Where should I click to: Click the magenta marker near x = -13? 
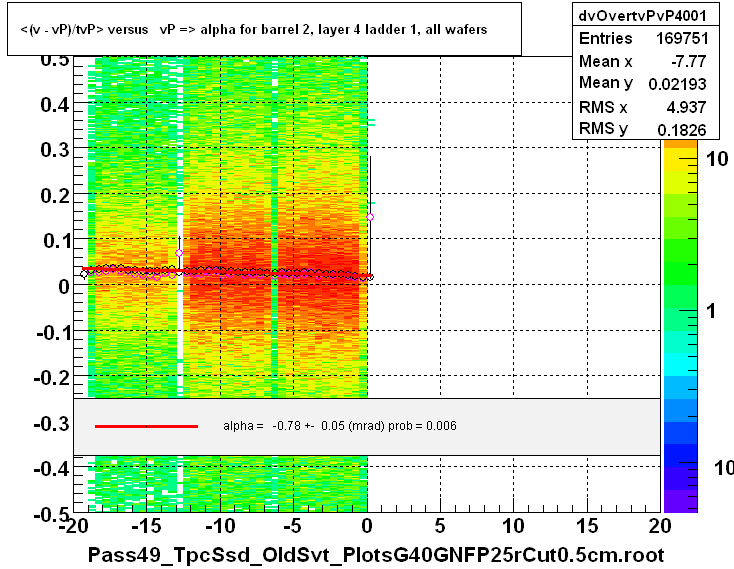click(179, 253)
